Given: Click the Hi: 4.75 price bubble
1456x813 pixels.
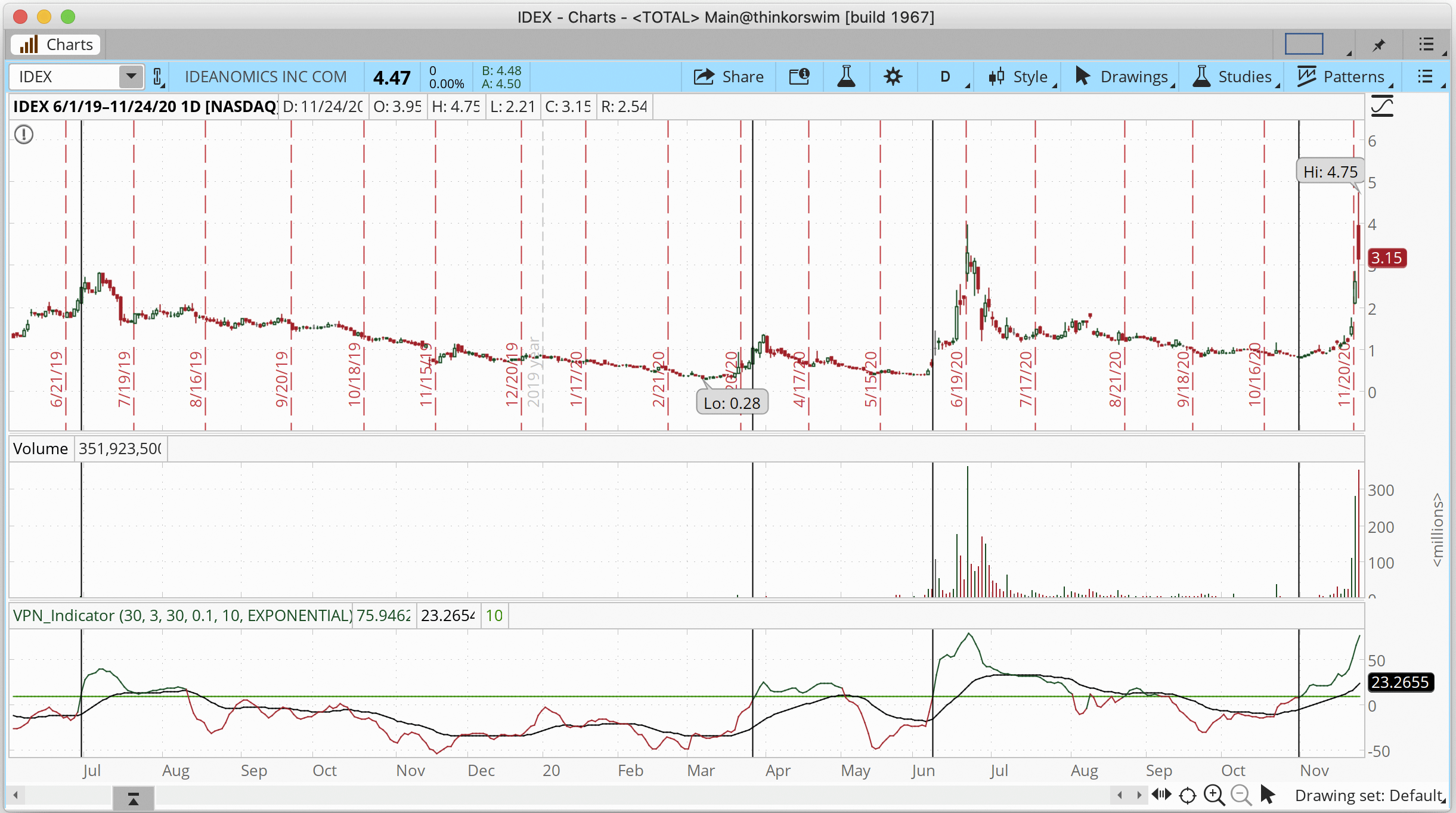Looking at the screenshot, I should point(1330,172).
